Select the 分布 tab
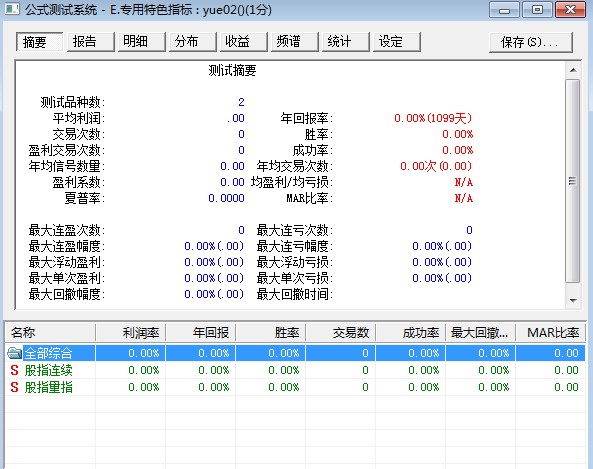Image resolution: width=593 pixels, height=469 pixels. pyautogui.click(x=193, y=42)
